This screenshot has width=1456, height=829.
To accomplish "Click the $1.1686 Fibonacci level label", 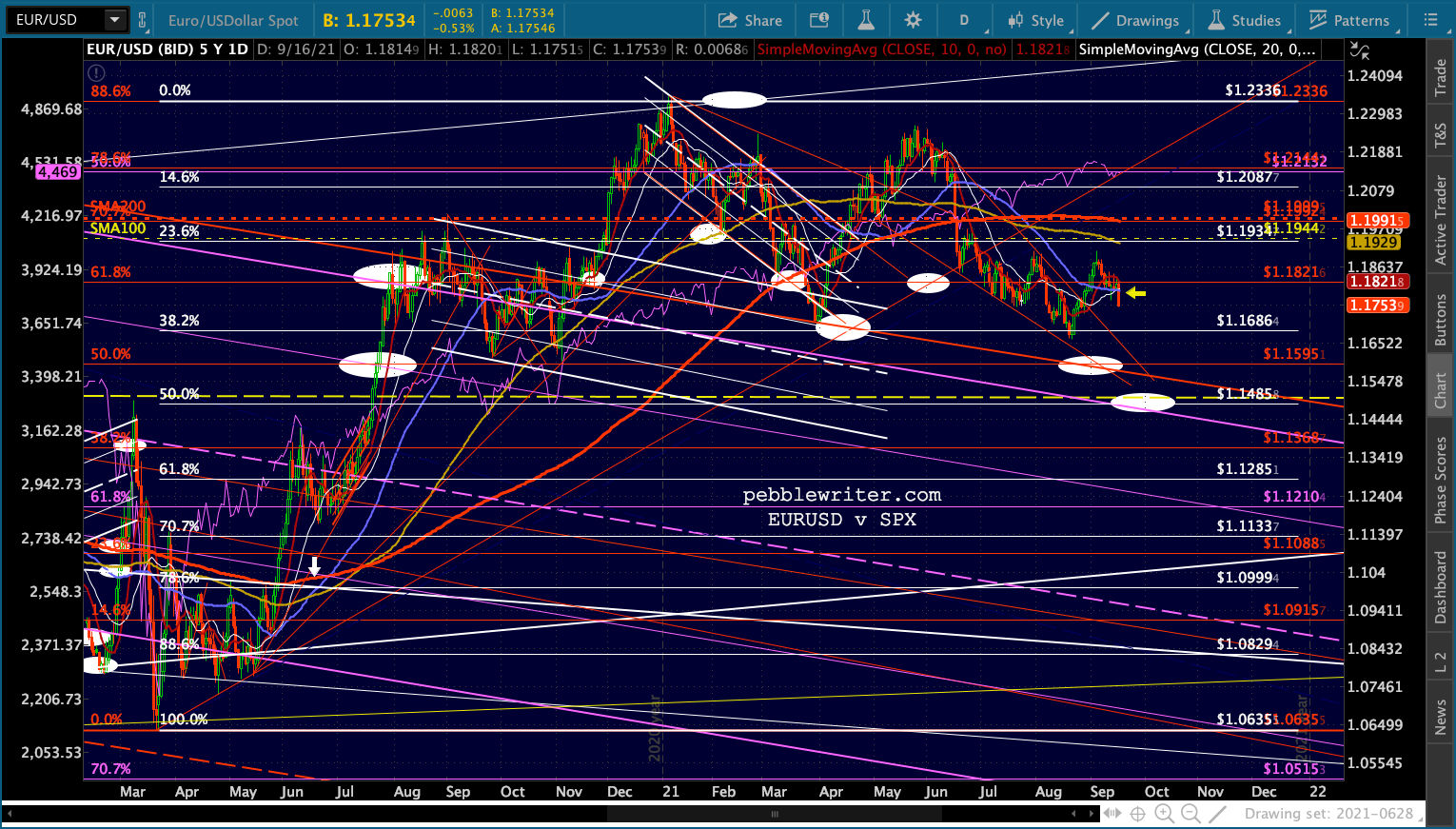I will pyautogui.click(x=1248, y=321).
